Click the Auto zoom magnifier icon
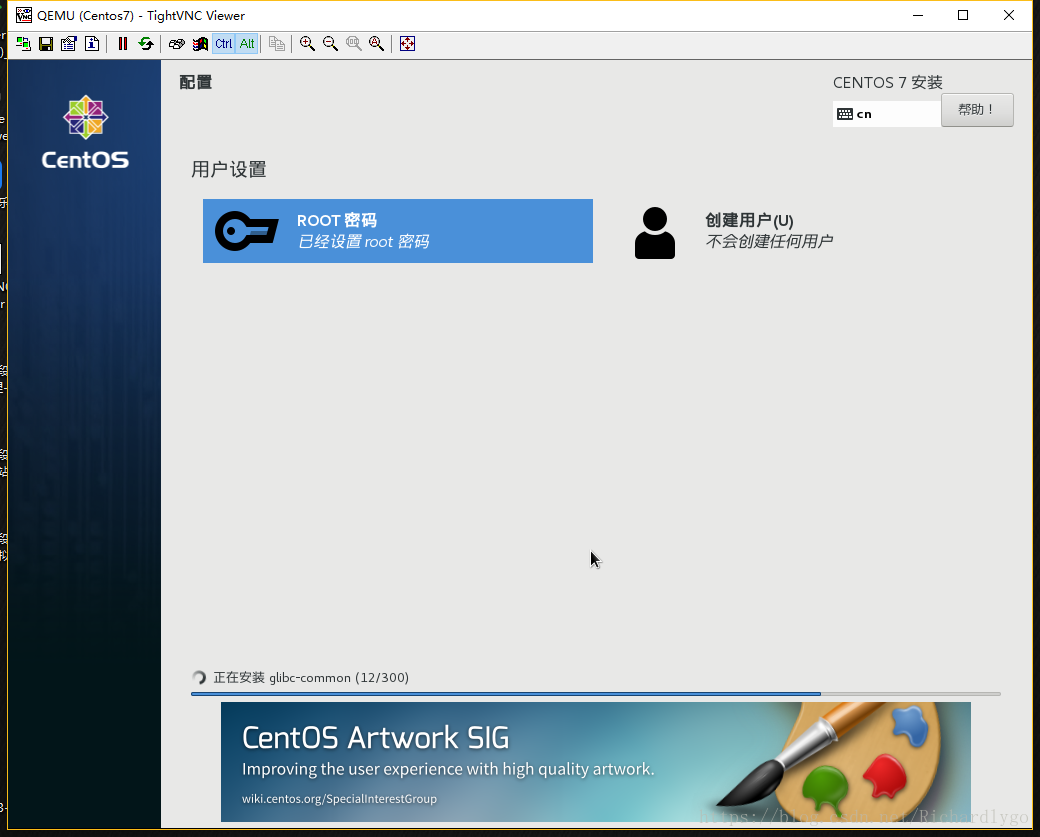This screenshot has width=1040, height=837. click(377, 44)
